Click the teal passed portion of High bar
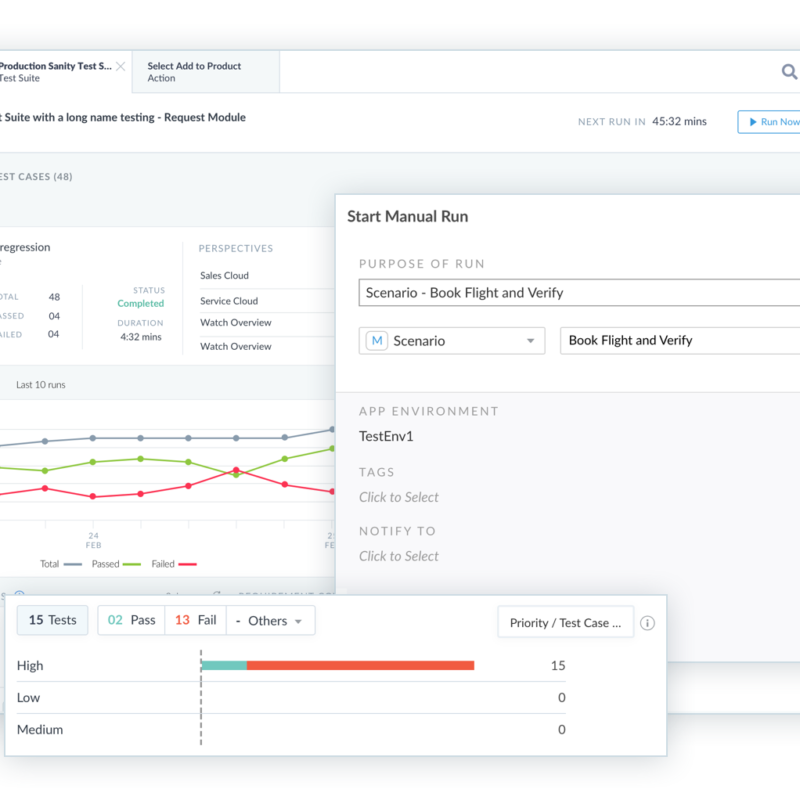Image resolution: width=800 pixels, height=800 pixels. tap(224, 666)
